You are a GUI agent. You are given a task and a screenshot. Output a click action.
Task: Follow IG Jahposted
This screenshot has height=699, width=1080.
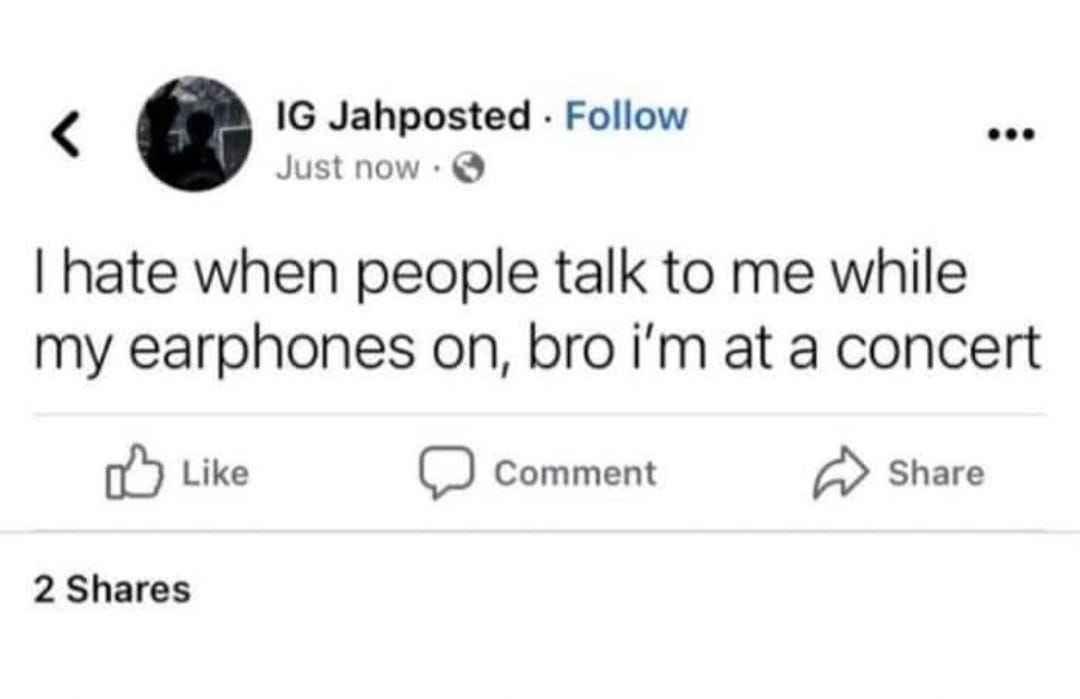[x=626, y=116]
